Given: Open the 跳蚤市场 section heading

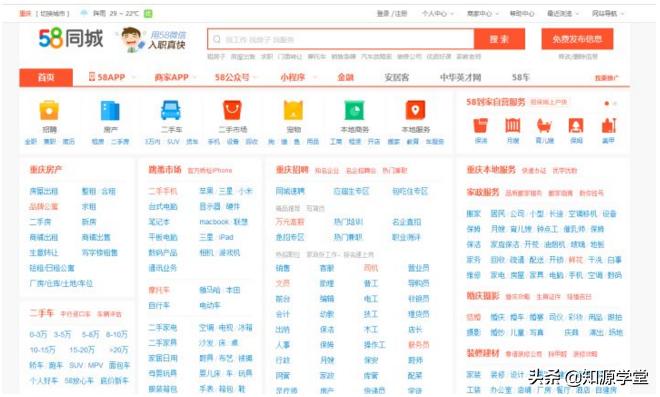Looking at the screenshot, I should pyautogui.click(x=165, y=170).
